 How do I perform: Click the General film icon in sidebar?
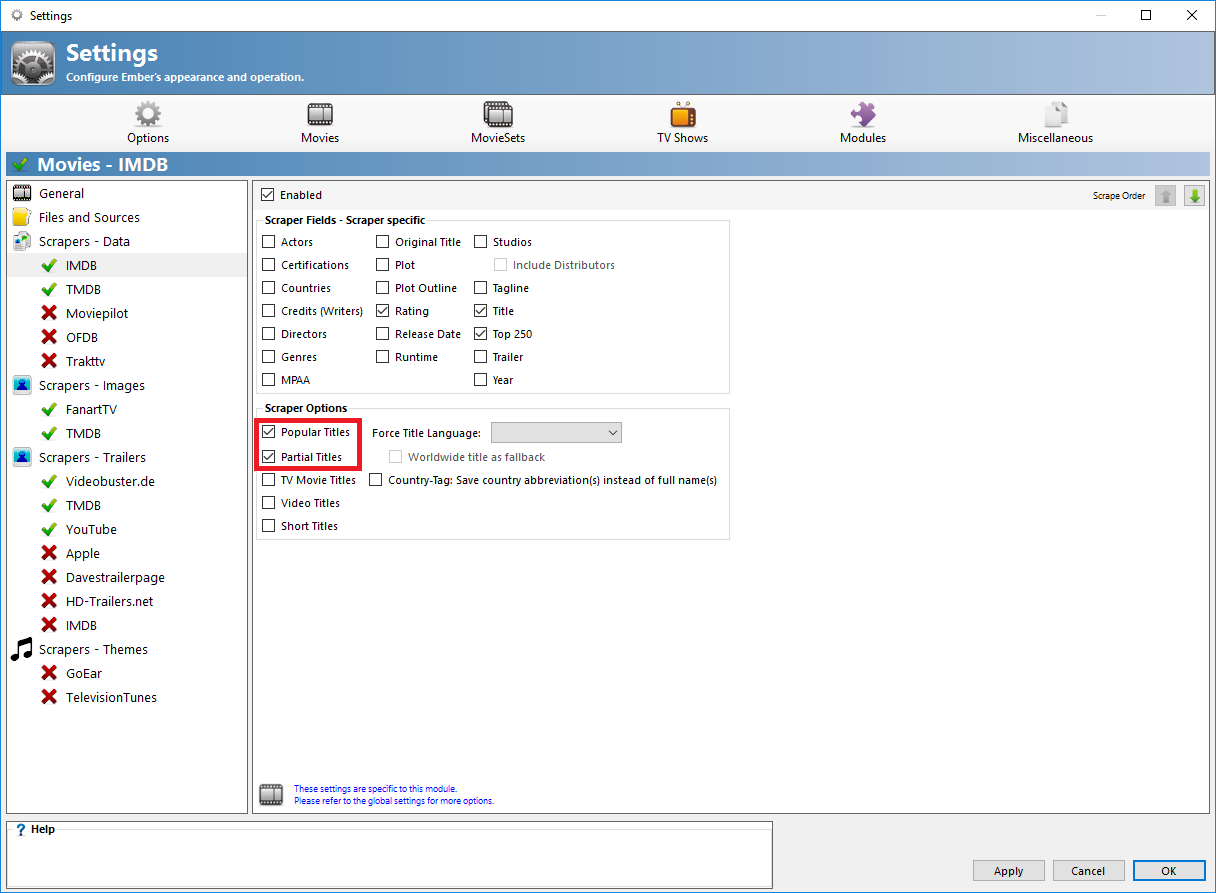point(22,193)
